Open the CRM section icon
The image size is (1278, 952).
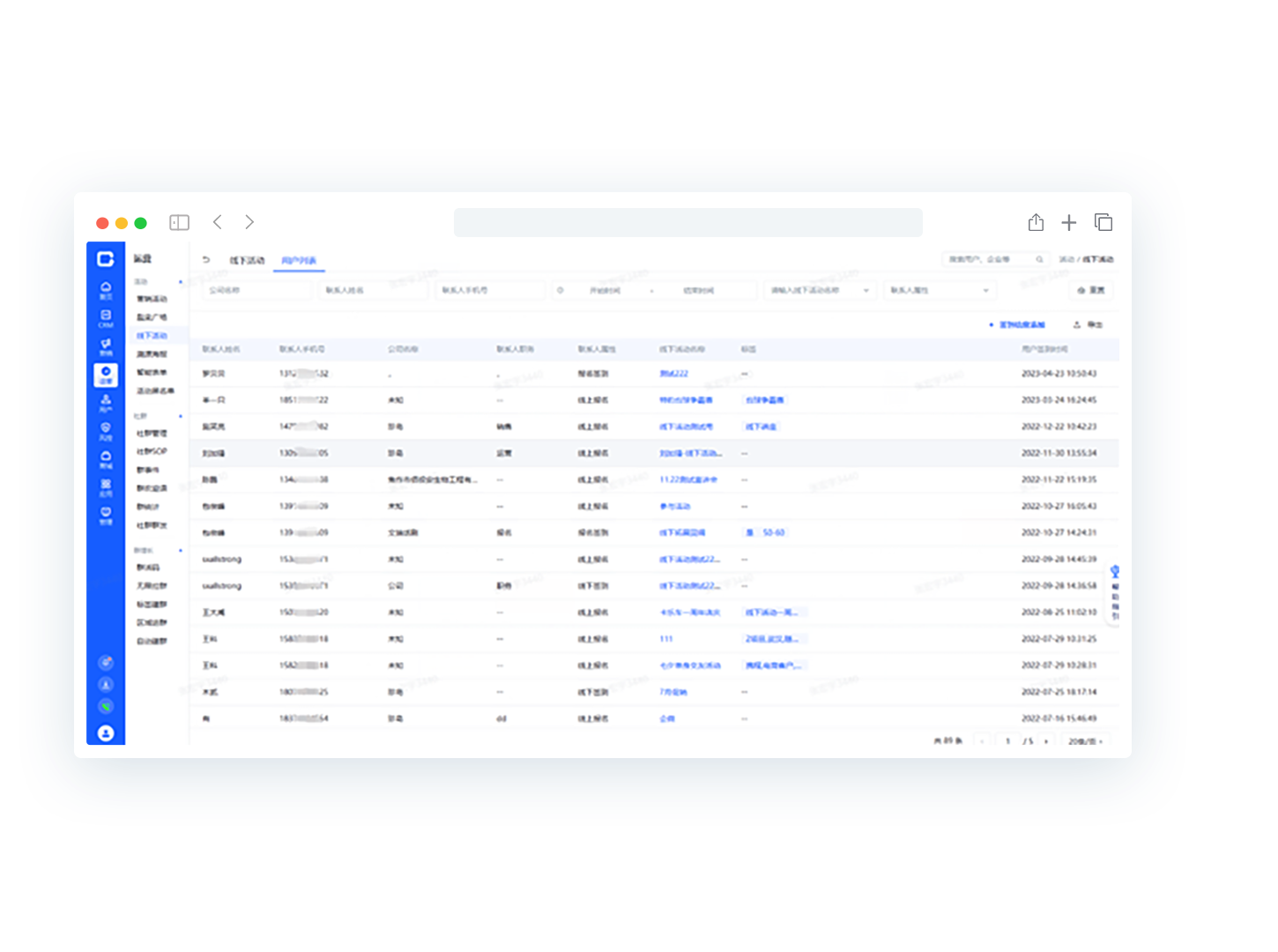click(x=106, y=318)
